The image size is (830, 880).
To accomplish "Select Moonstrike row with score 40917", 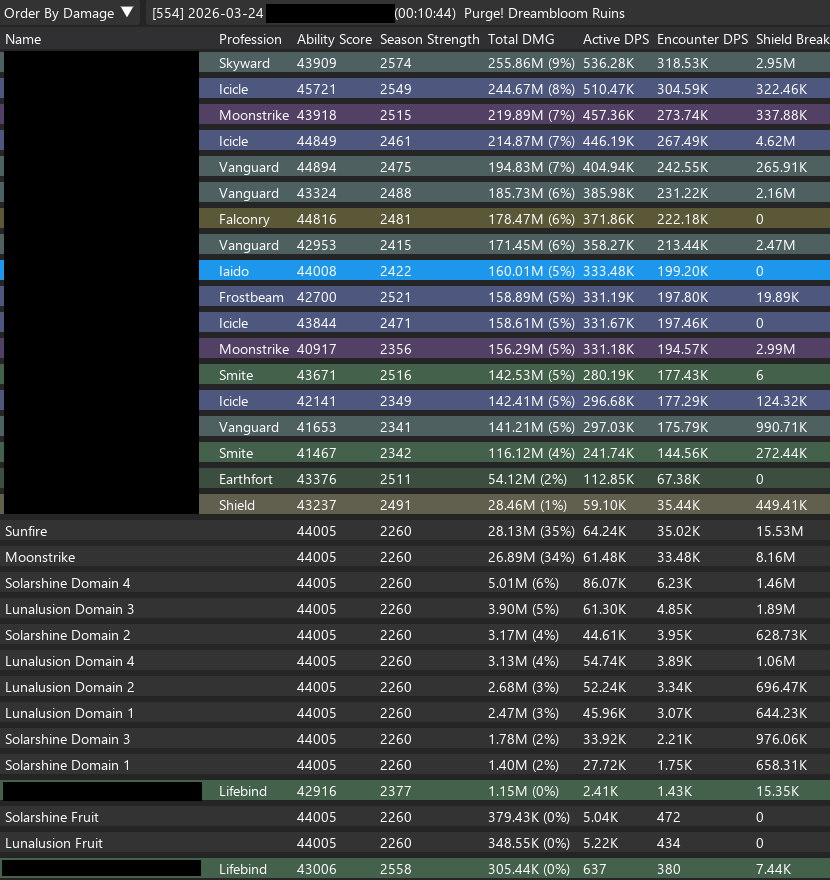I will [415, 349].
